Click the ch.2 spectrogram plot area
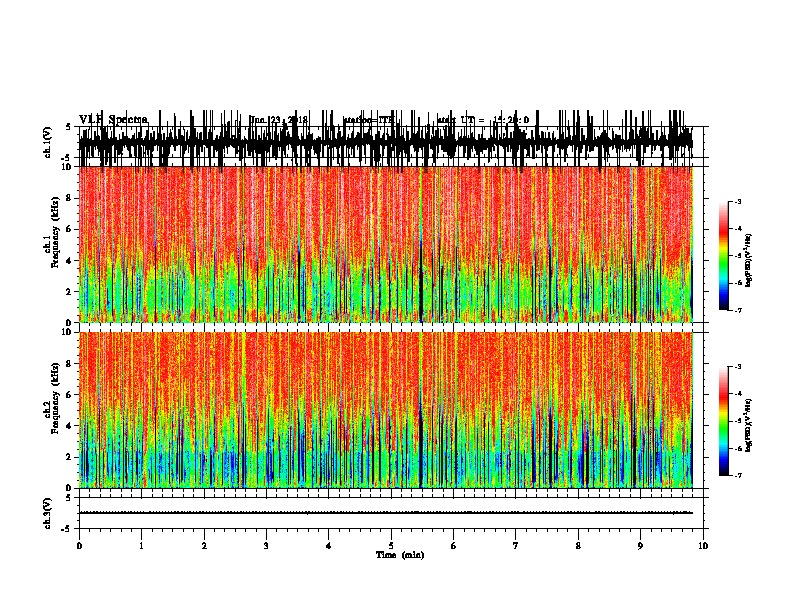This screenshot has height=612, width=792. [386, 410]
